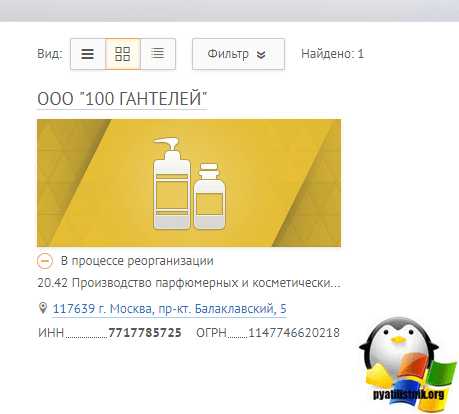Screen dimensions: 459x414
Task: Click the 20.42 Производство парфюмерных activity text
Action: (x=189, y=283)
